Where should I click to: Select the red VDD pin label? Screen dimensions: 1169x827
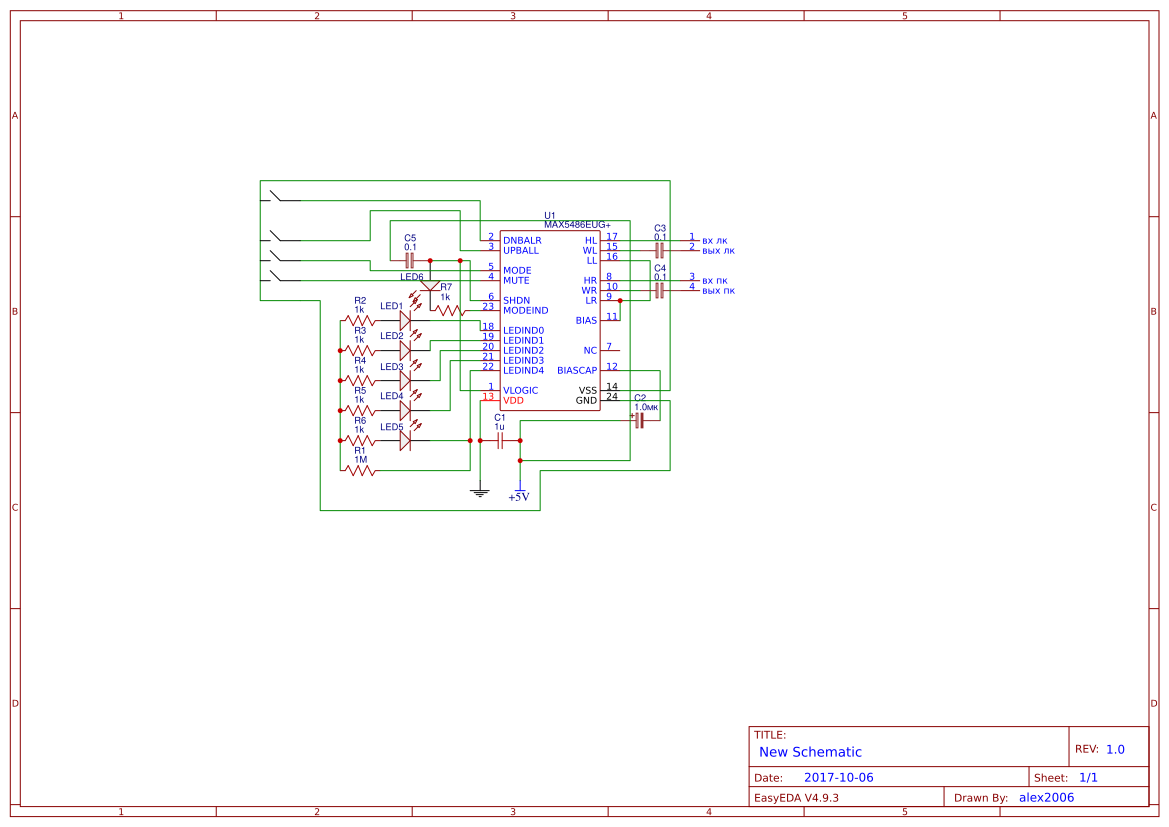click(x=513, y=400)
